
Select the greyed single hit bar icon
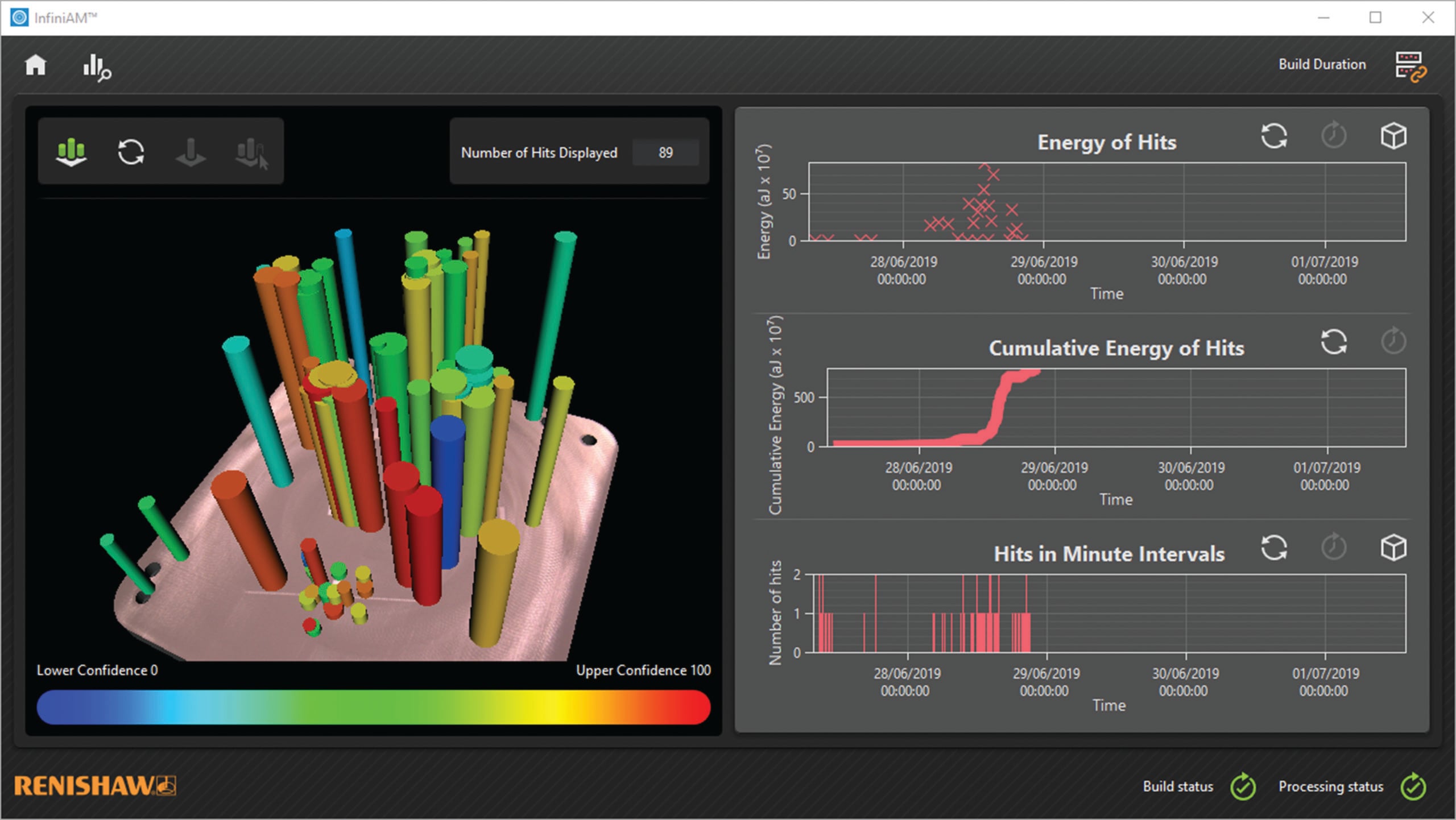coord(191,152)
